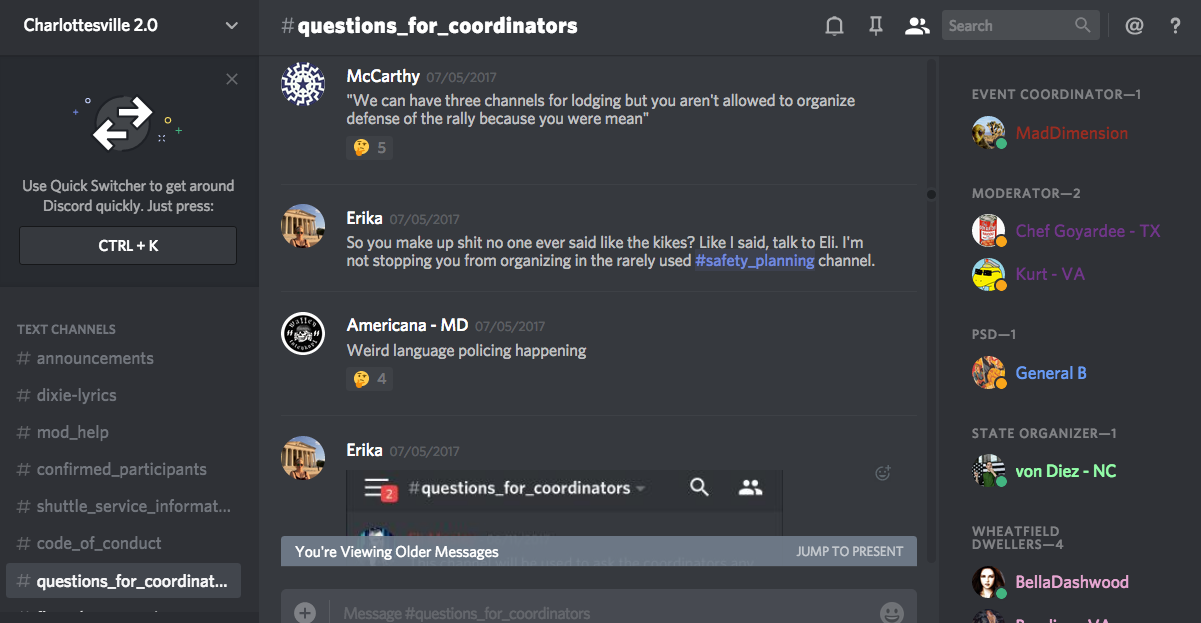Screen dimensions: 1201x623
Task: Follow the #safety_planning channel link
Action: pos(755,261)
